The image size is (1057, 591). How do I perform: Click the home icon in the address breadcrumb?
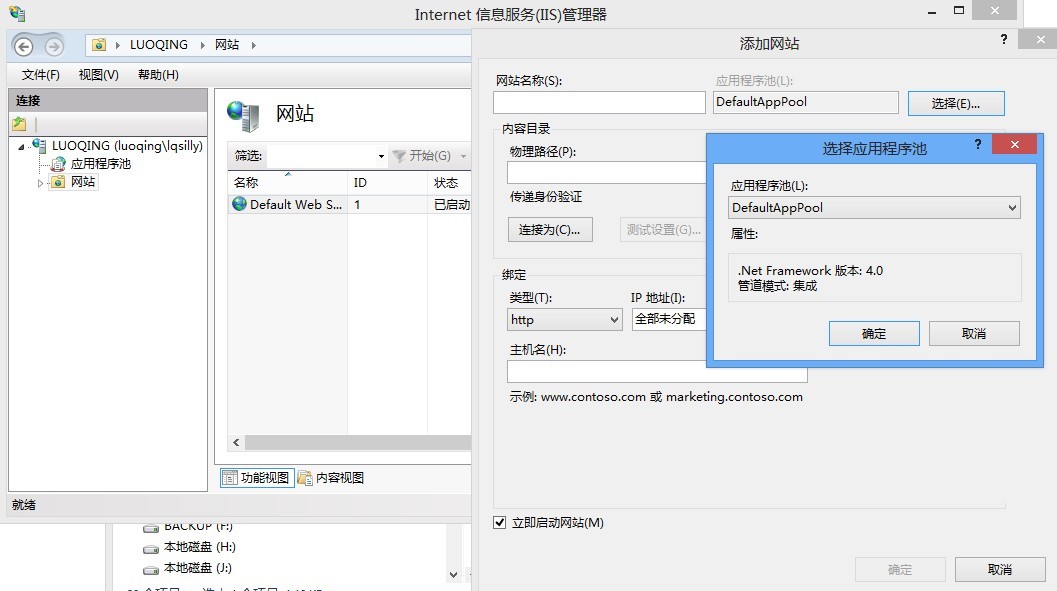point(99,44)
